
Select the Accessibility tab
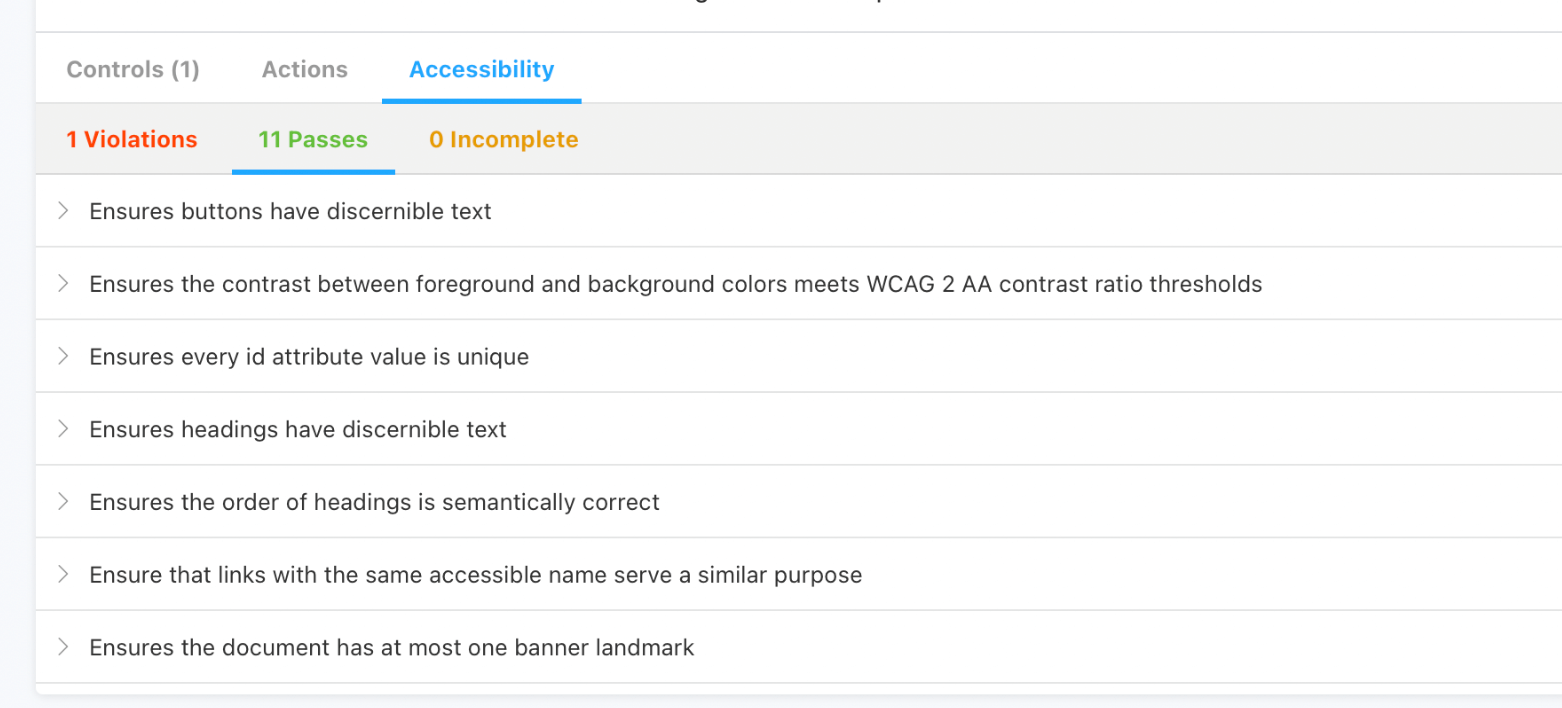[481, 70]
